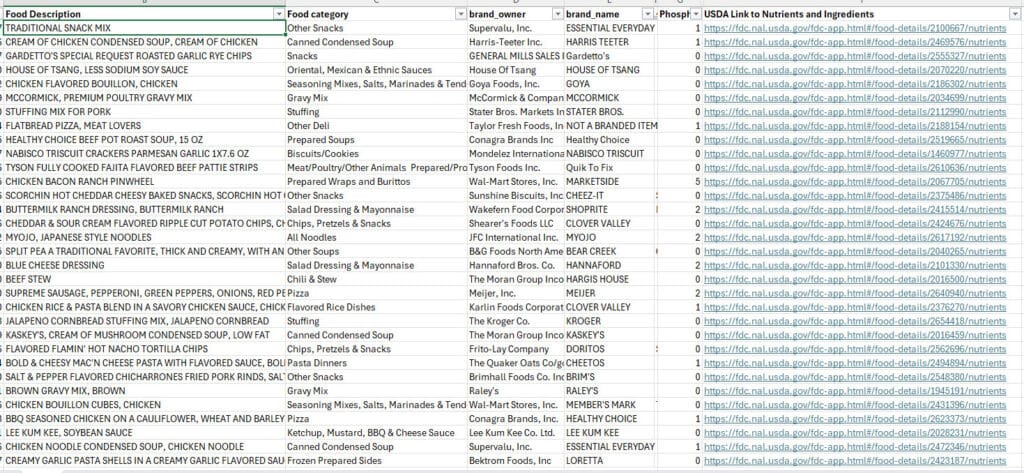
Task: Select the TRADITIONAL SNACK MIX cell
Action: (144, 28)
